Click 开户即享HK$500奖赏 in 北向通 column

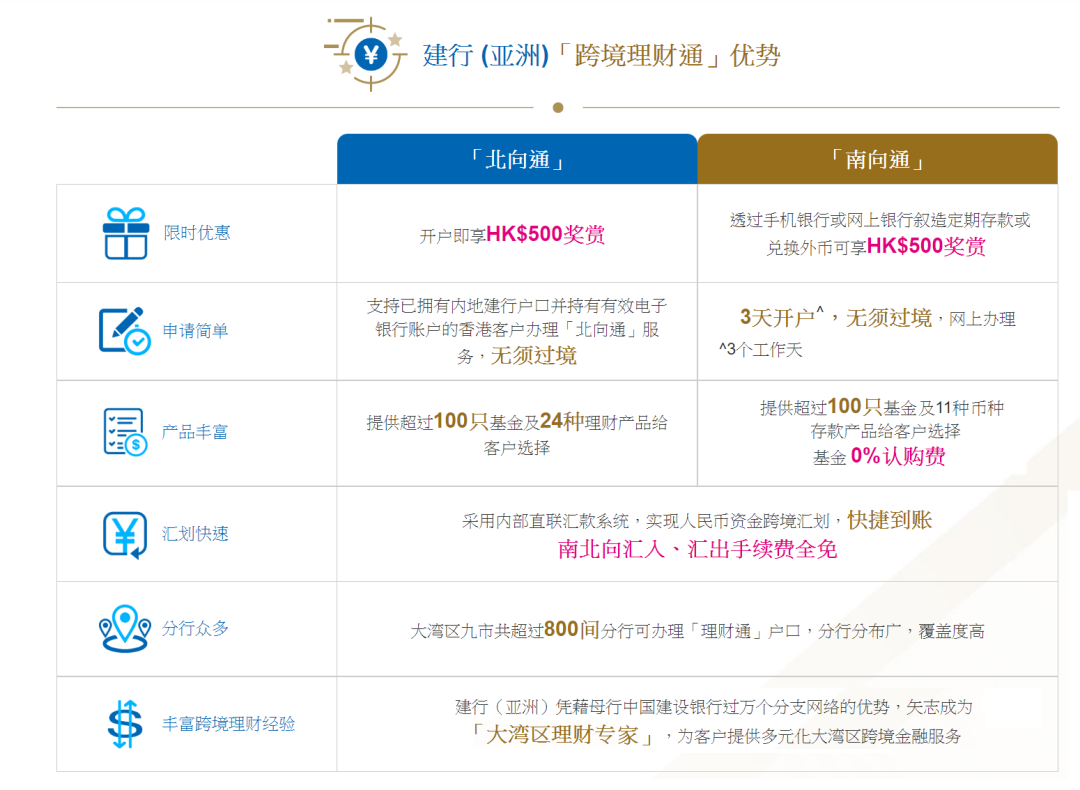[512, 235]
